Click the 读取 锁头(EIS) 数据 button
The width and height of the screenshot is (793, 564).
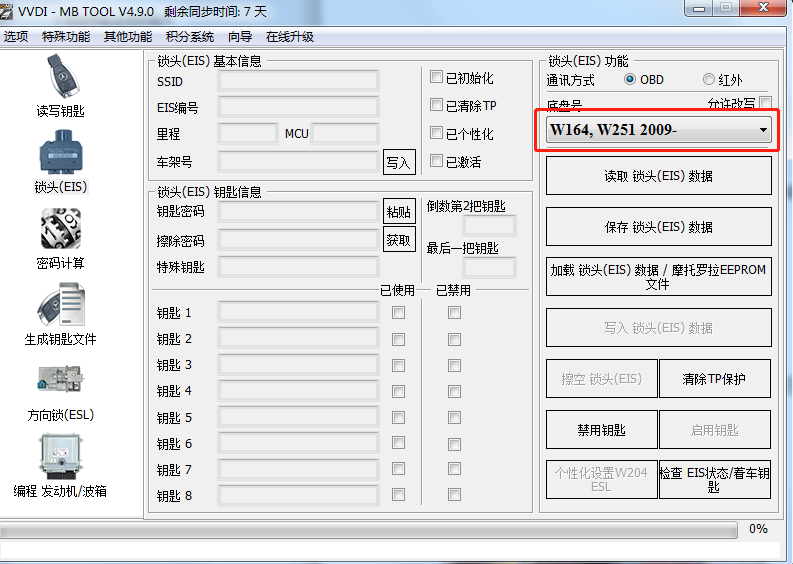658,176
